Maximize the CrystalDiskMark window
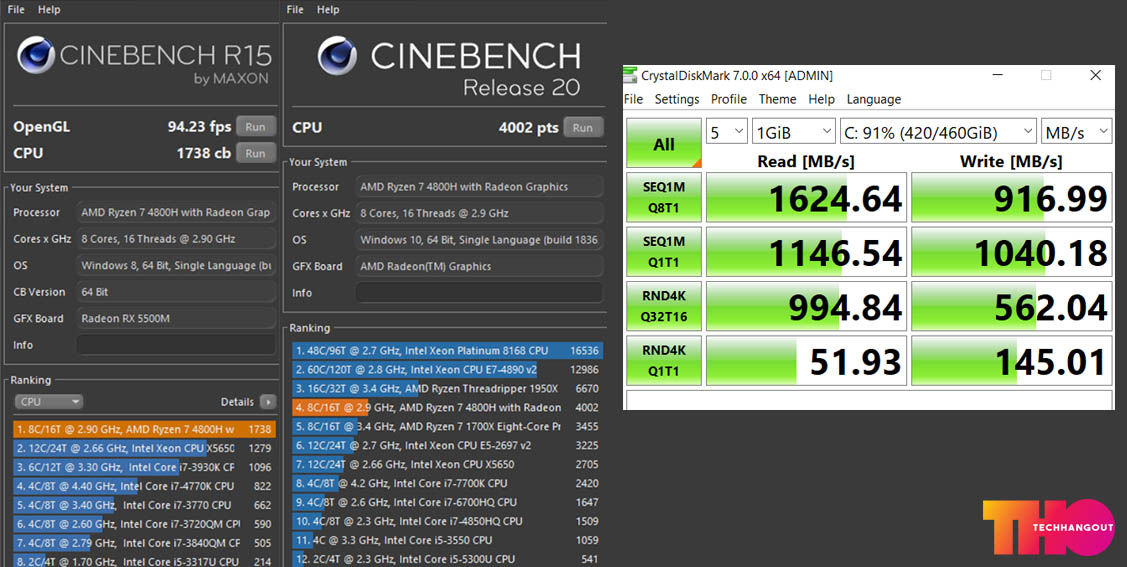1127x567 pixels. pyautogui.click(x=1046, y=75)
